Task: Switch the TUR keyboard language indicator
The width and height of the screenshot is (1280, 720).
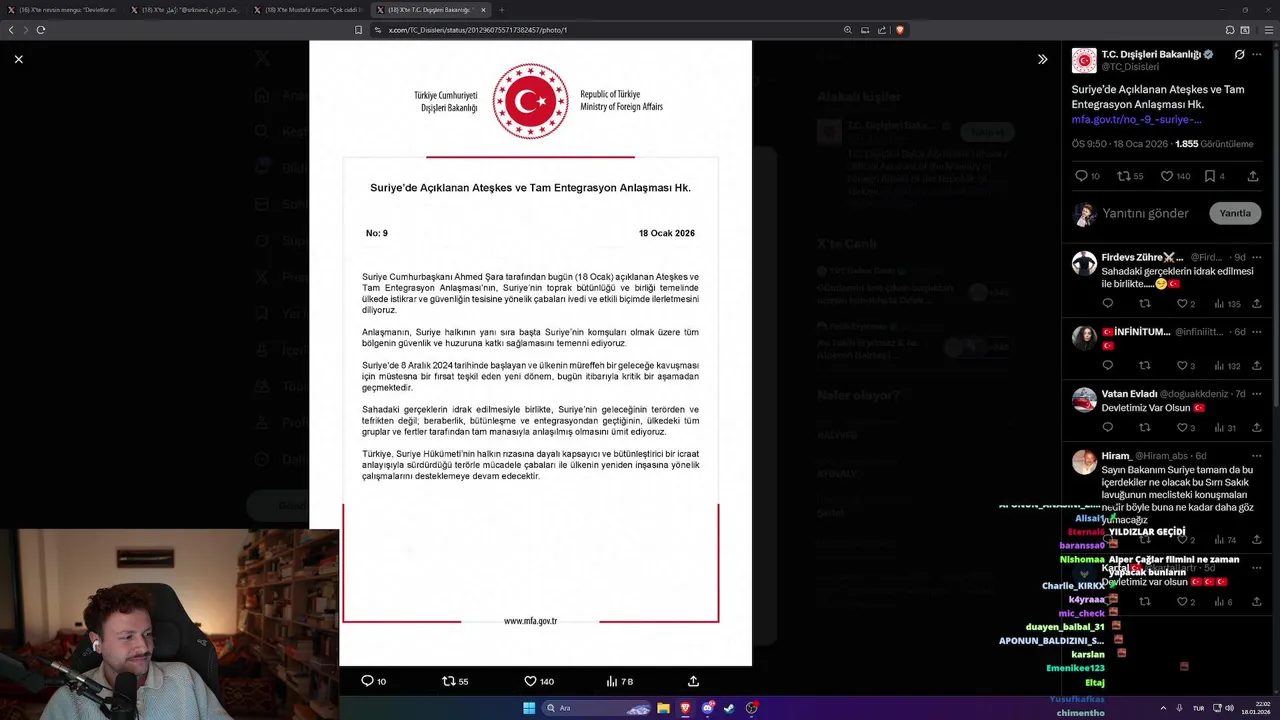Action: (x=1198, y=708)
